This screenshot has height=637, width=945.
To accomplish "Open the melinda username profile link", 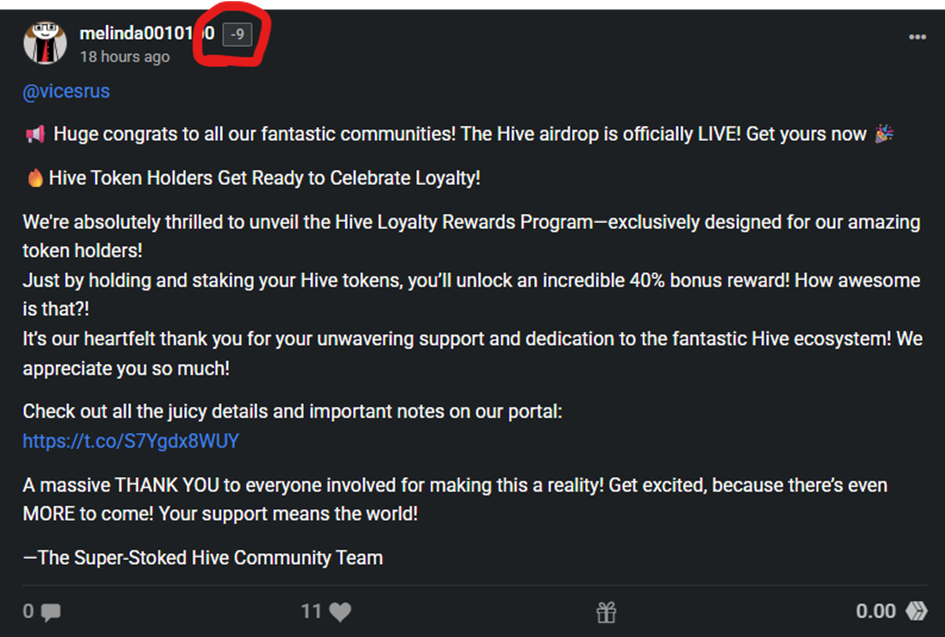I will (146, 34).
